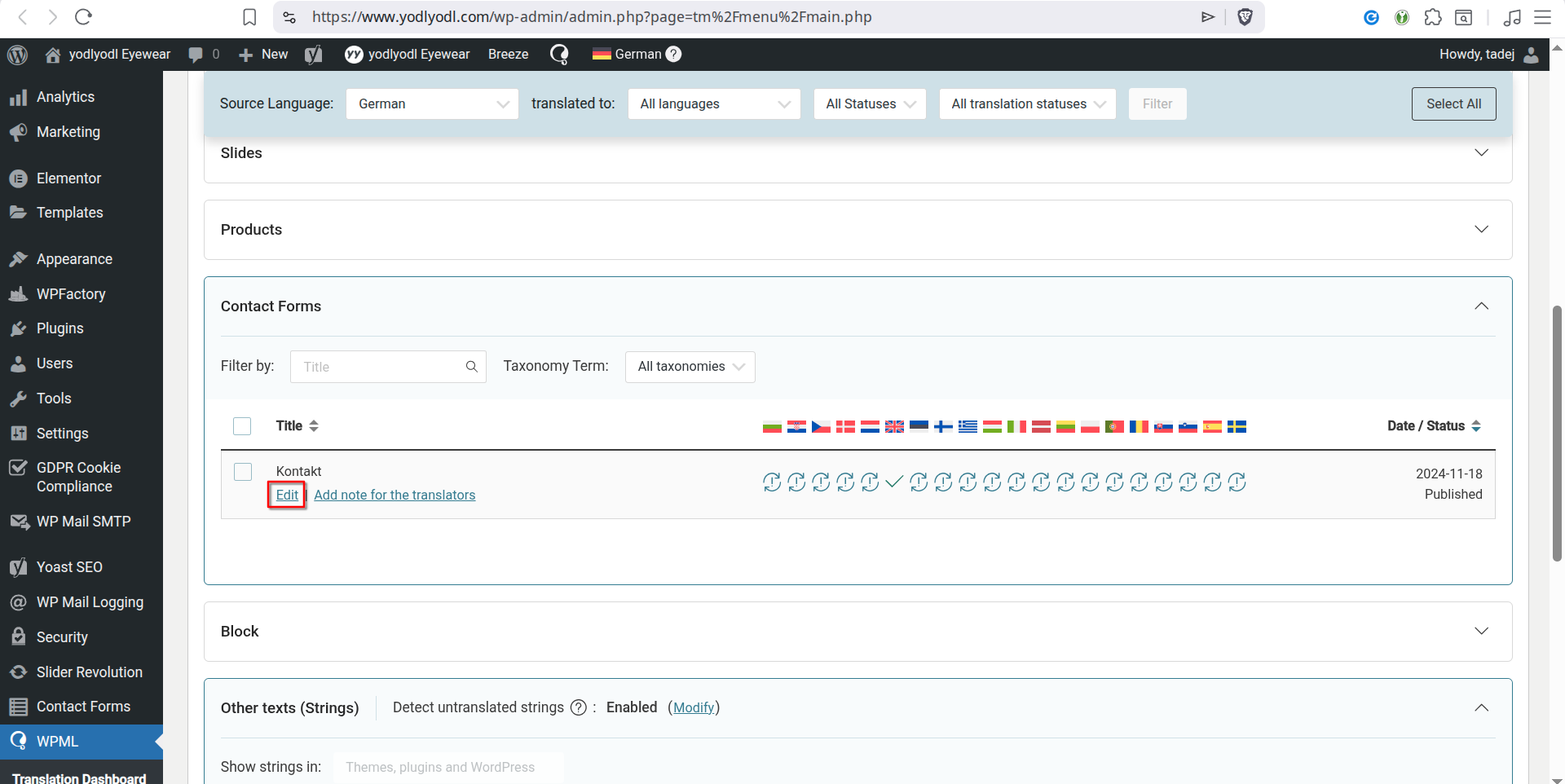Click the browser reload icon
Viewport: 1565px width, 784px height.
click(x=83, y=17)
